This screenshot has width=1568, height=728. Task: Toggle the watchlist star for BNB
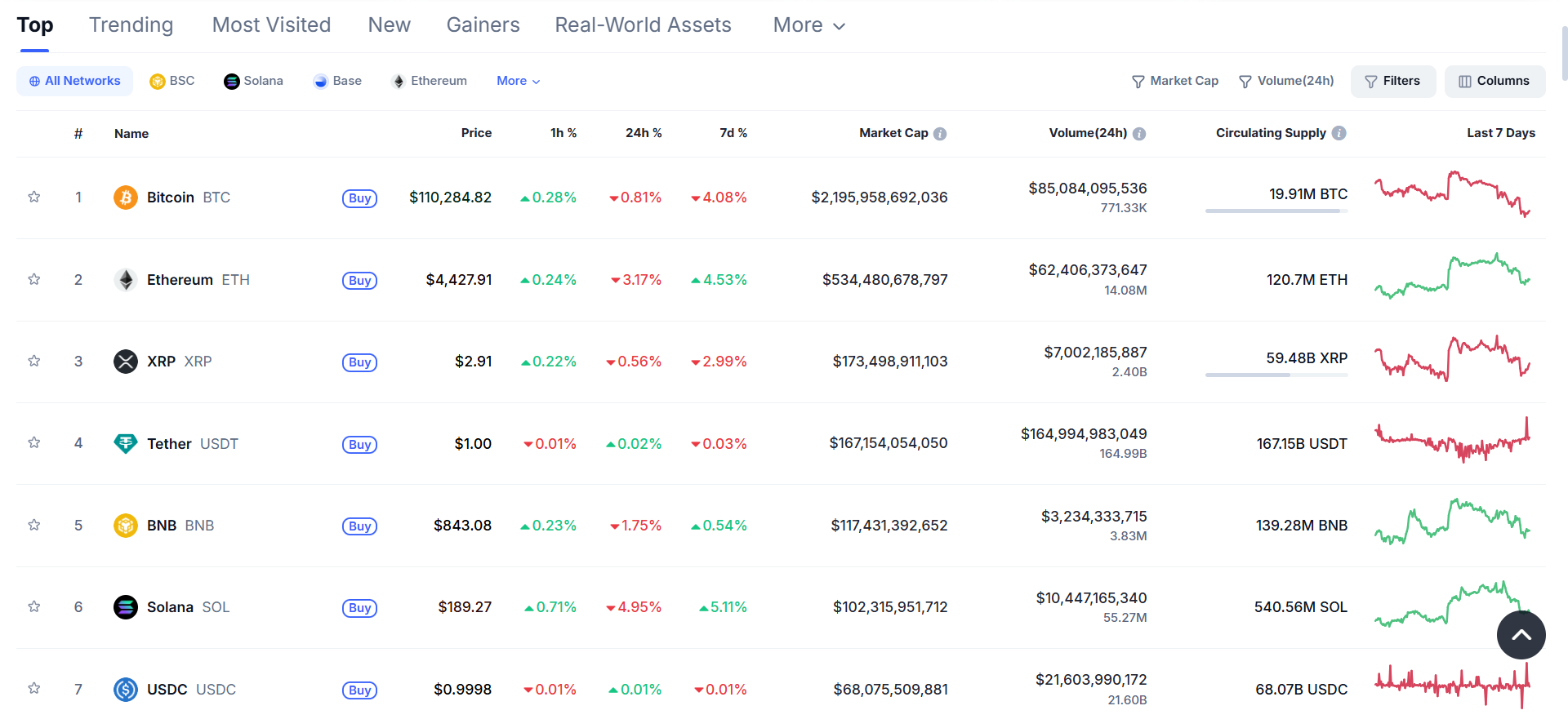click(34, 525)
